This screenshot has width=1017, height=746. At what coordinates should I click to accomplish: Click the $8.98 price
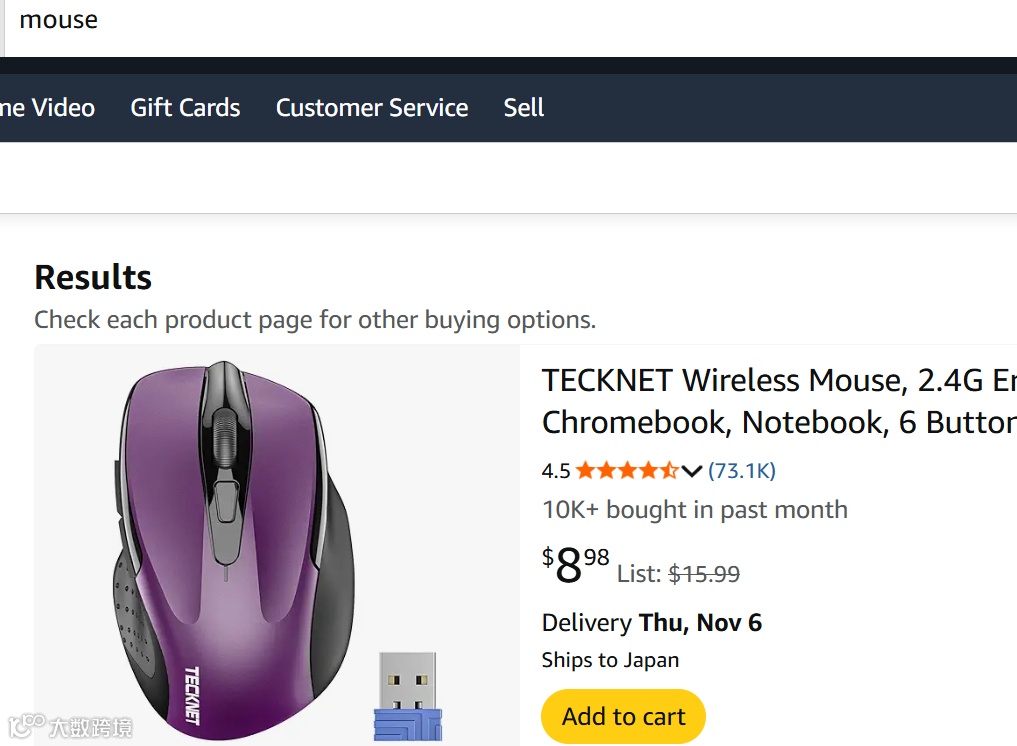click(x=576, y=566)
